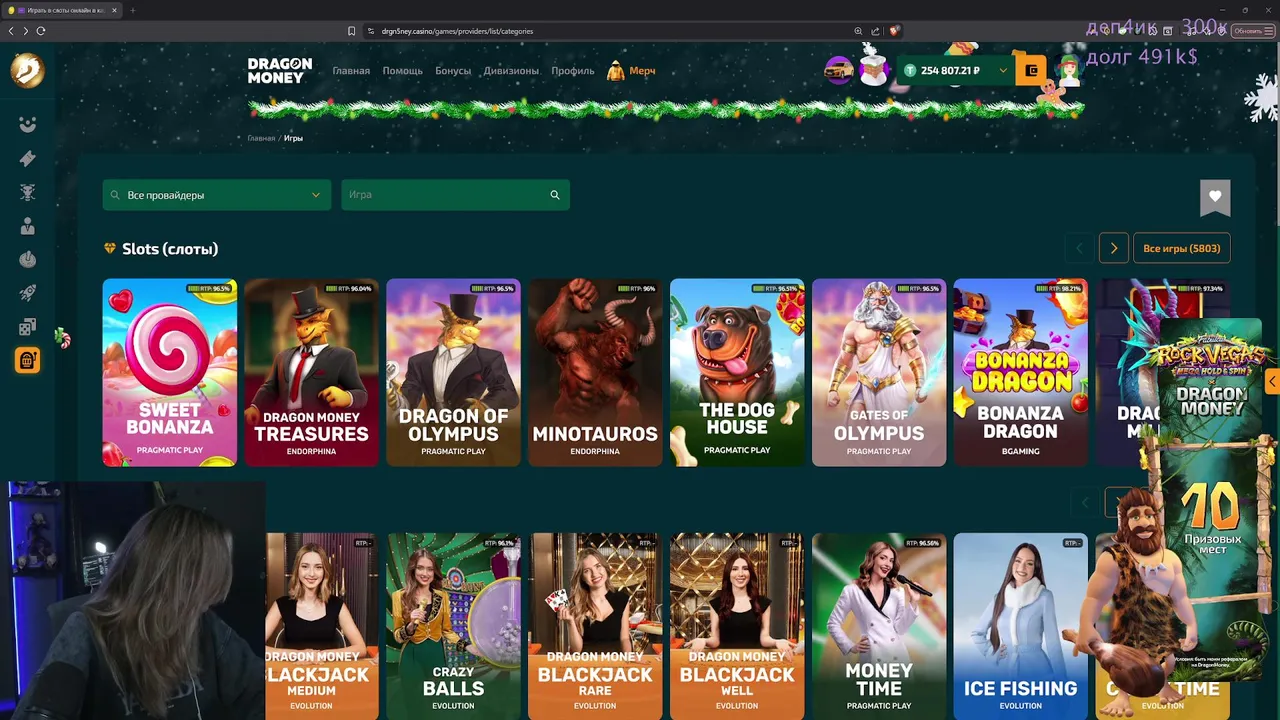
Task: Open Sweet Bonanza slot thumbnail
Action: tap(170, 372)
